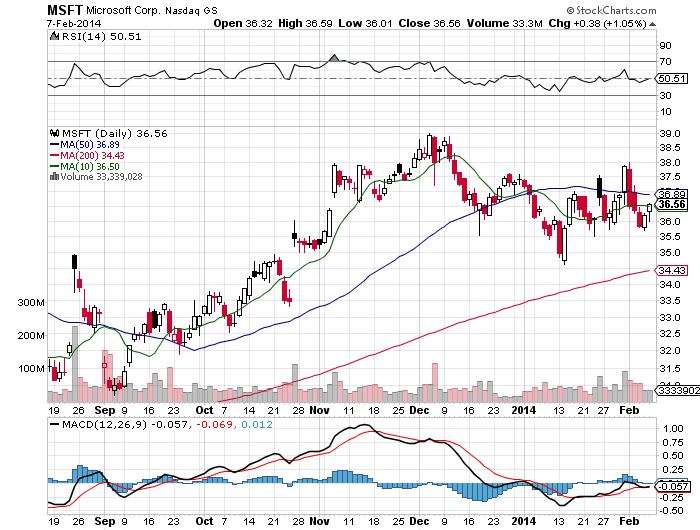Image resolution: width=700 pixels, height=530 pixels.
Task: Click the blue 0.012 MACD histogram value
Action: tap(257, 424)
